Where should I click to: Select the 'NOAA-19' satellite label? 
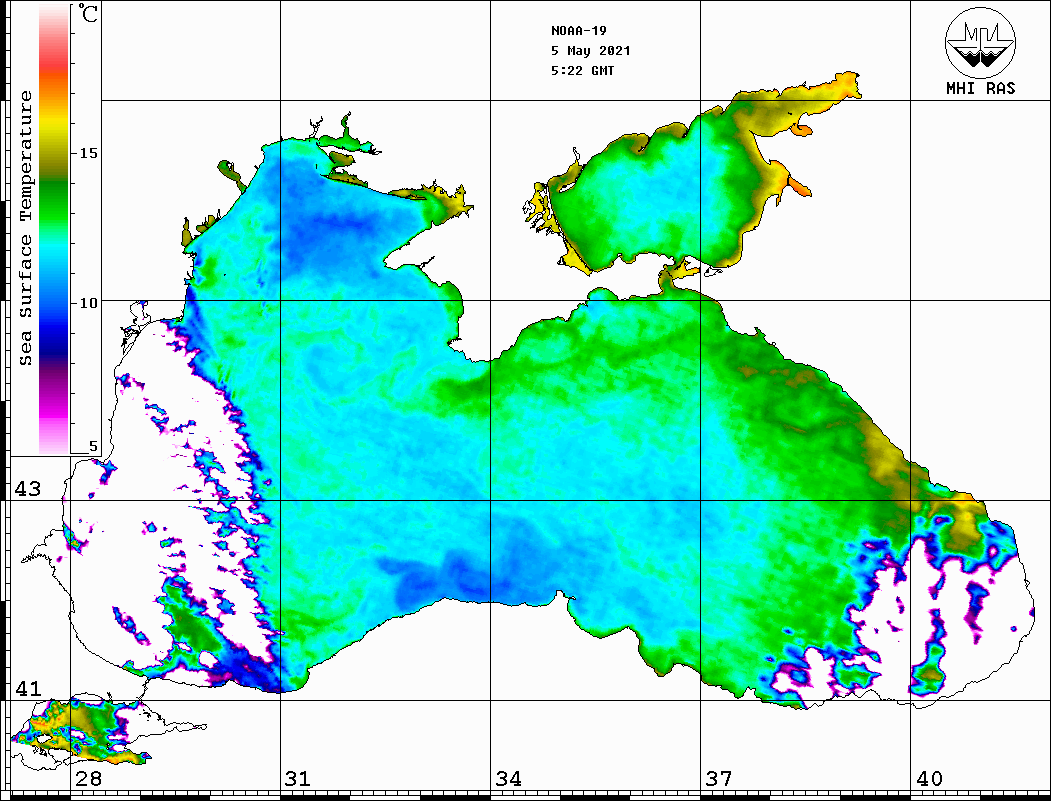click(578, 31)
